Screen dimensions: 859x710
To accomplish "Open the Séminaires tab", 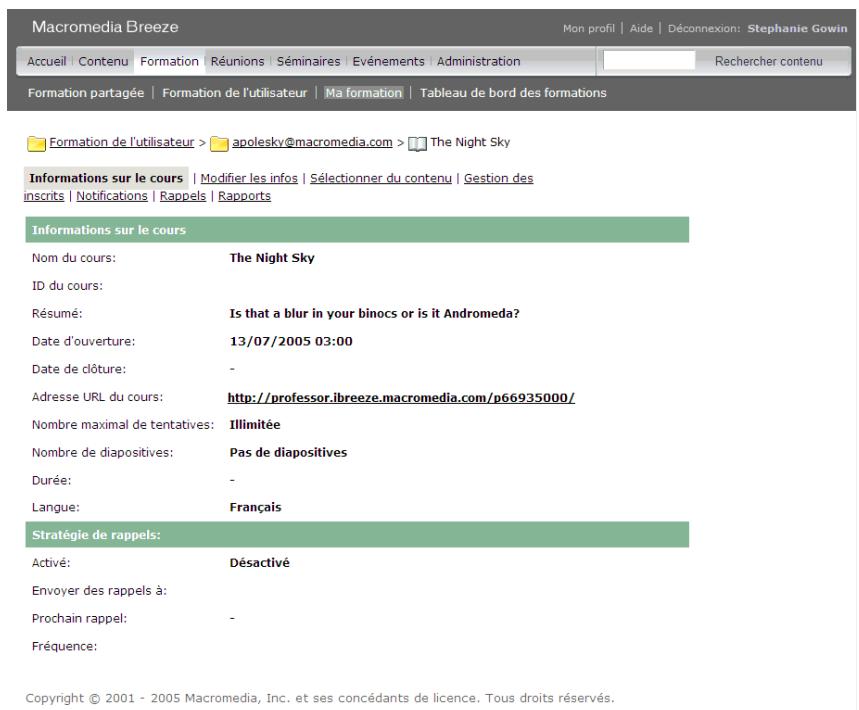I will [308, 61].
